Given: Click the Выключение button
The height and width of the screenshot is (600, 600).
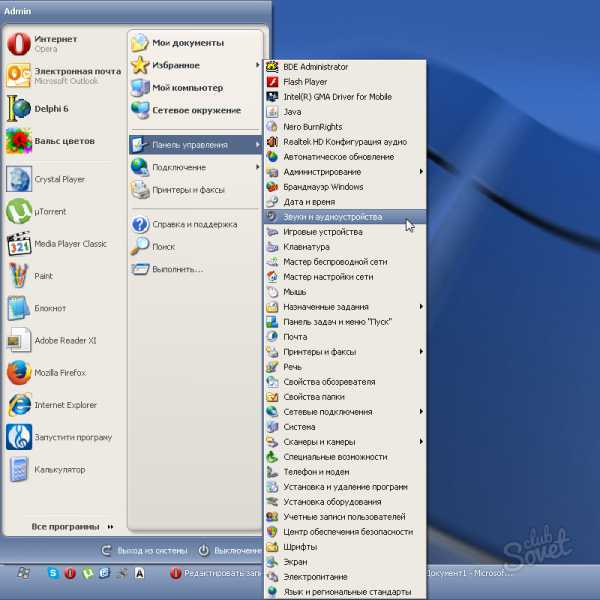Looking at the screenshot, I should (230, 551).
